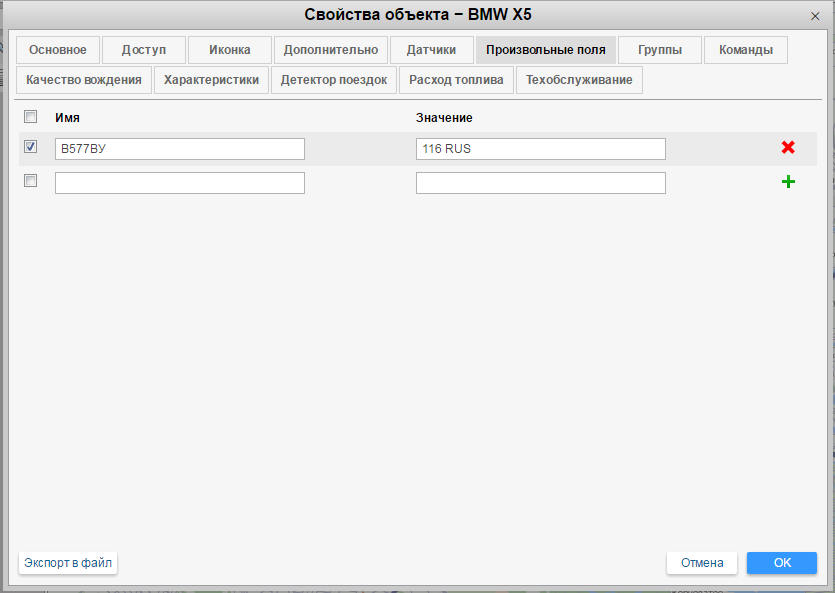Screen dimensions: 835x593
Task: Switch to Расход топлива tab
Action: [x=456, y=80]
